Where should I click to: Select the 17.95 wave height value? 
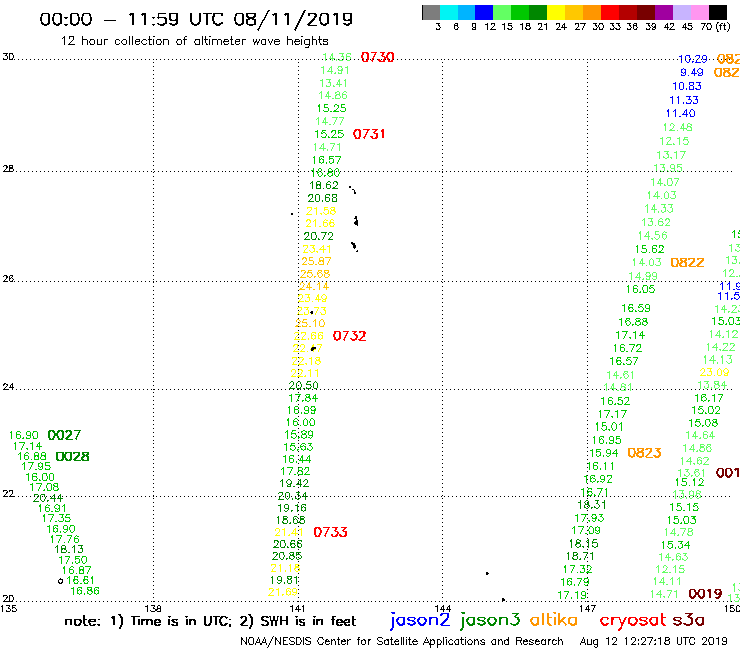point(36,466)
